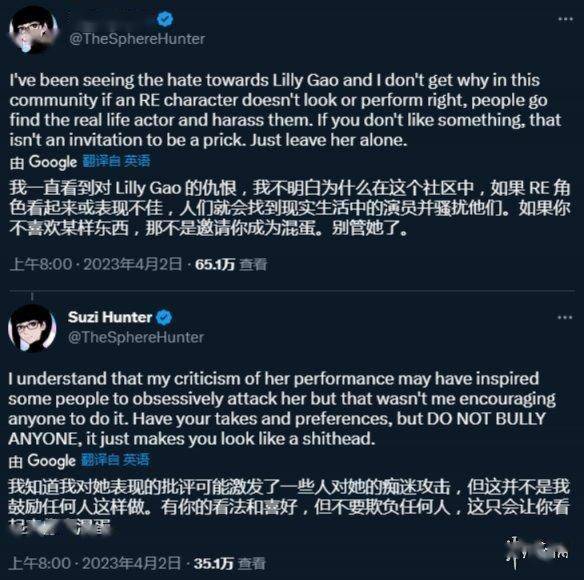
Task: View the 65.1万 查看 view count
Action: pyautogui.click(x=231, y=264)
